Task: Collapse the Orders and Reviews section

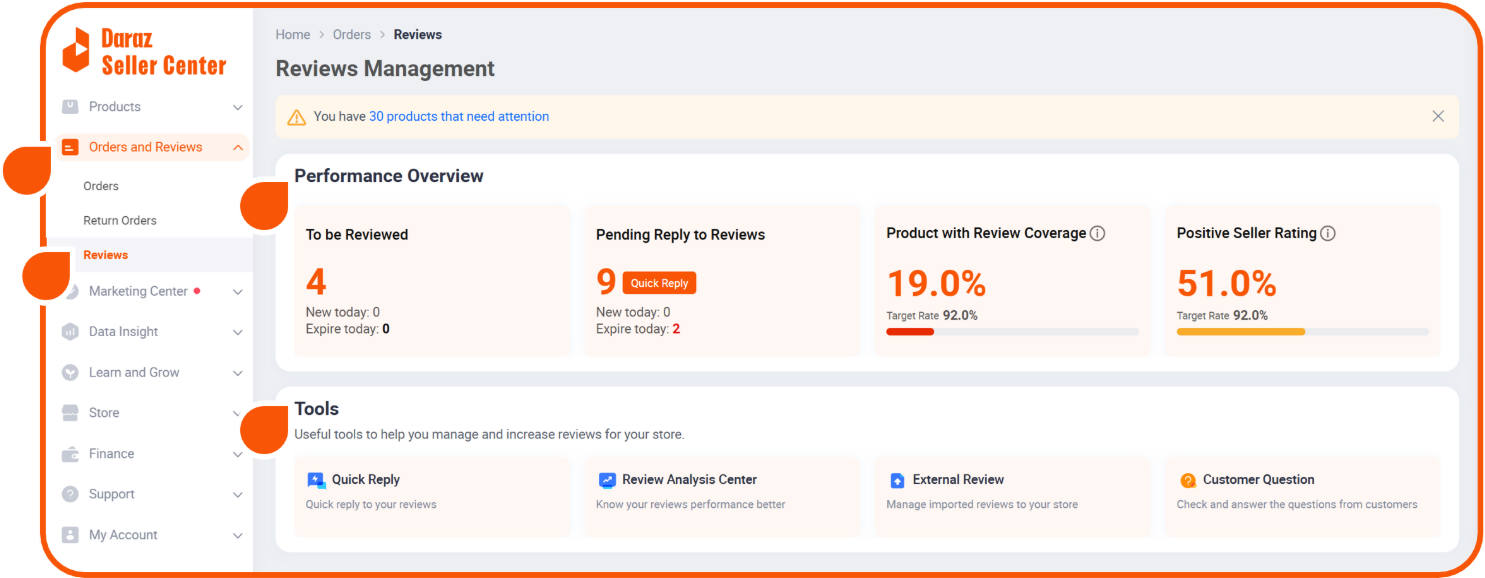Action: [238, 148]
